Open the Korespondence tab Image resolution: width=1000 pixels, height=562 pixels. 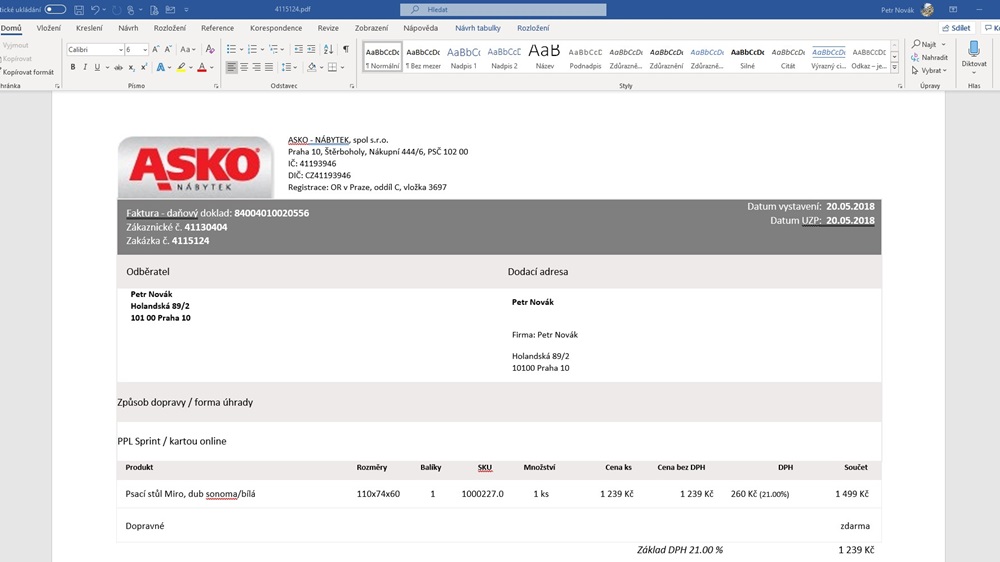[276, 28]
